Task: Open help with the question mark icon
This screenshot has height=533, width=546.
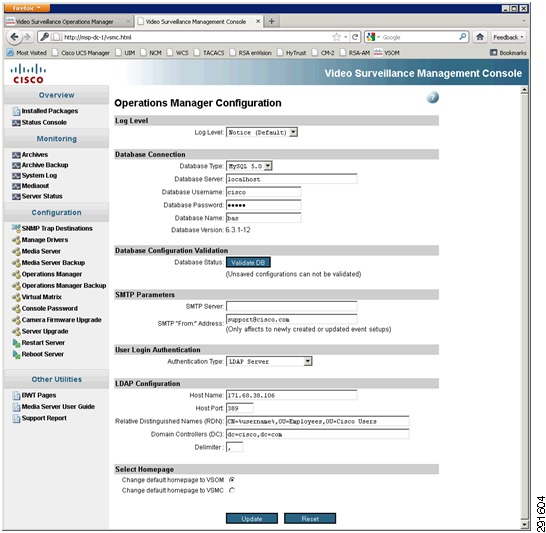Action: 432,97
